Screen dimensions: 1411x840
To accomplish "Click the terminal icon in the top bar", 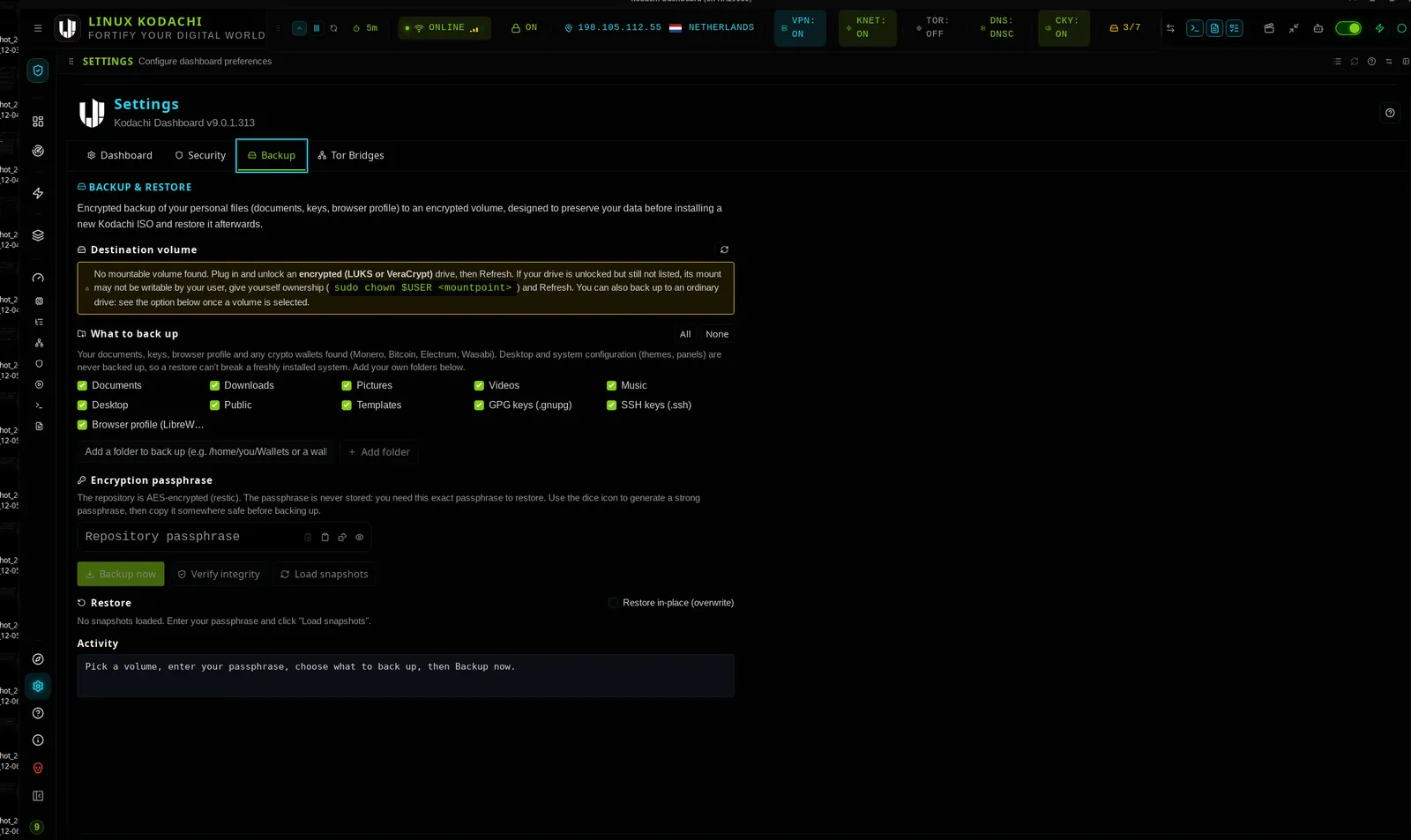I will (x=1195, y=28).
